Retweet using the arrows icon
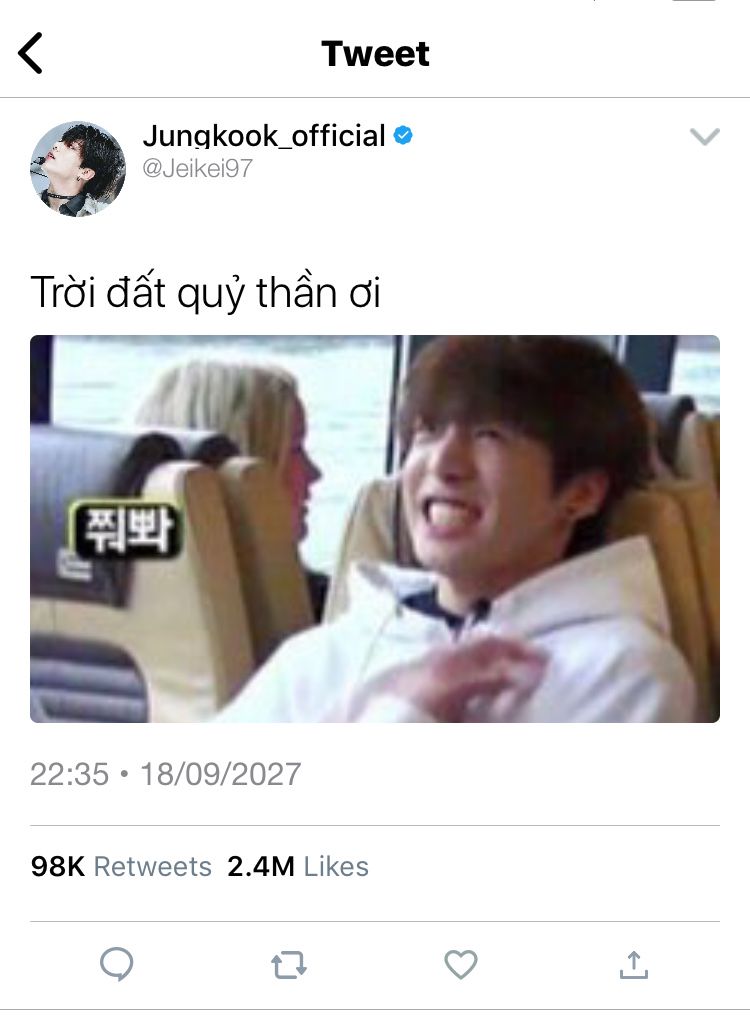The height and width of the screenshot is (1027, 750). pyautogui.click(x=289, y=965)
